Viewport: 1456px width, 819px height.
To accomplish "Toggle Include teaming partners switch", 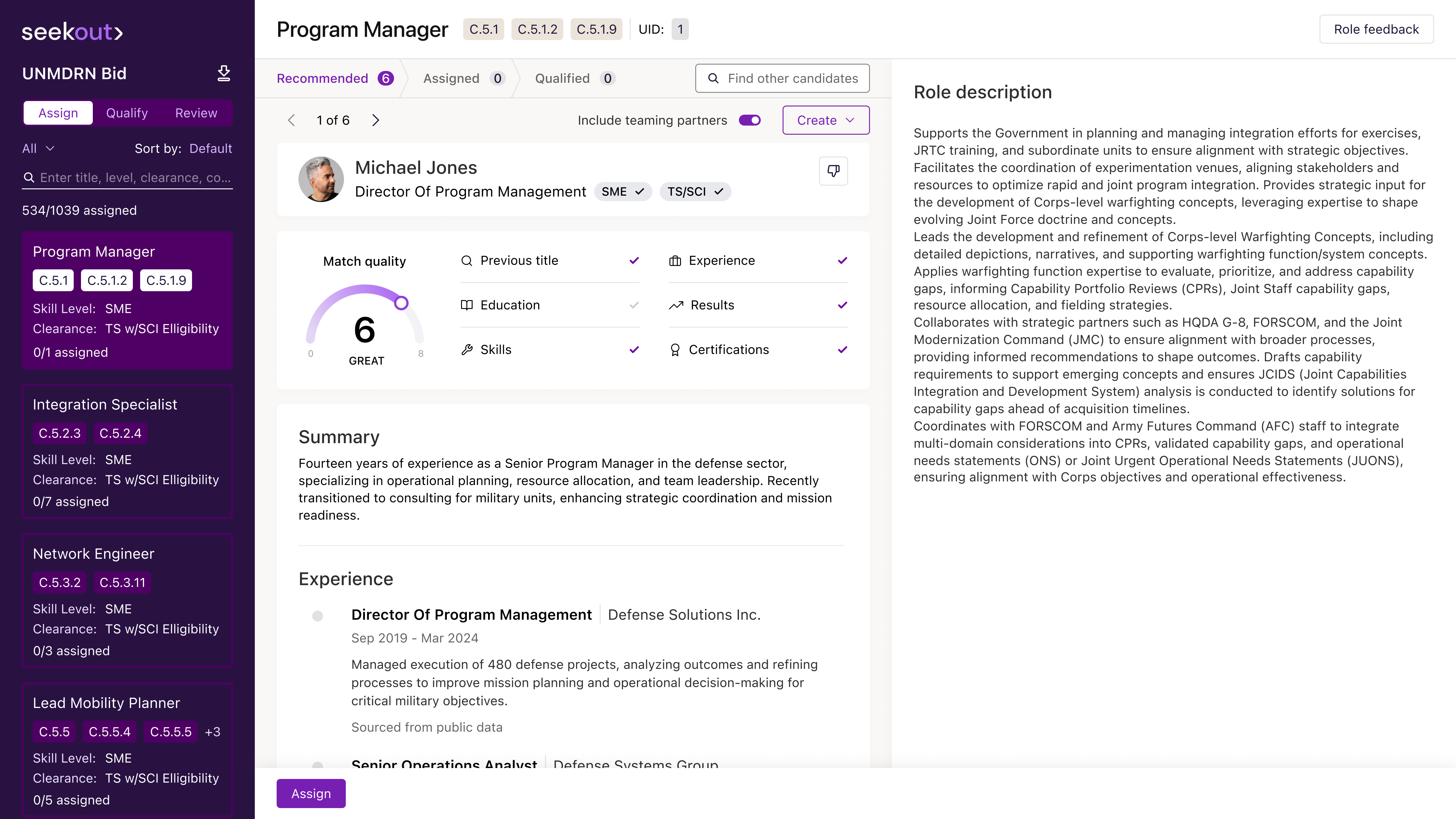I will 750,120.
